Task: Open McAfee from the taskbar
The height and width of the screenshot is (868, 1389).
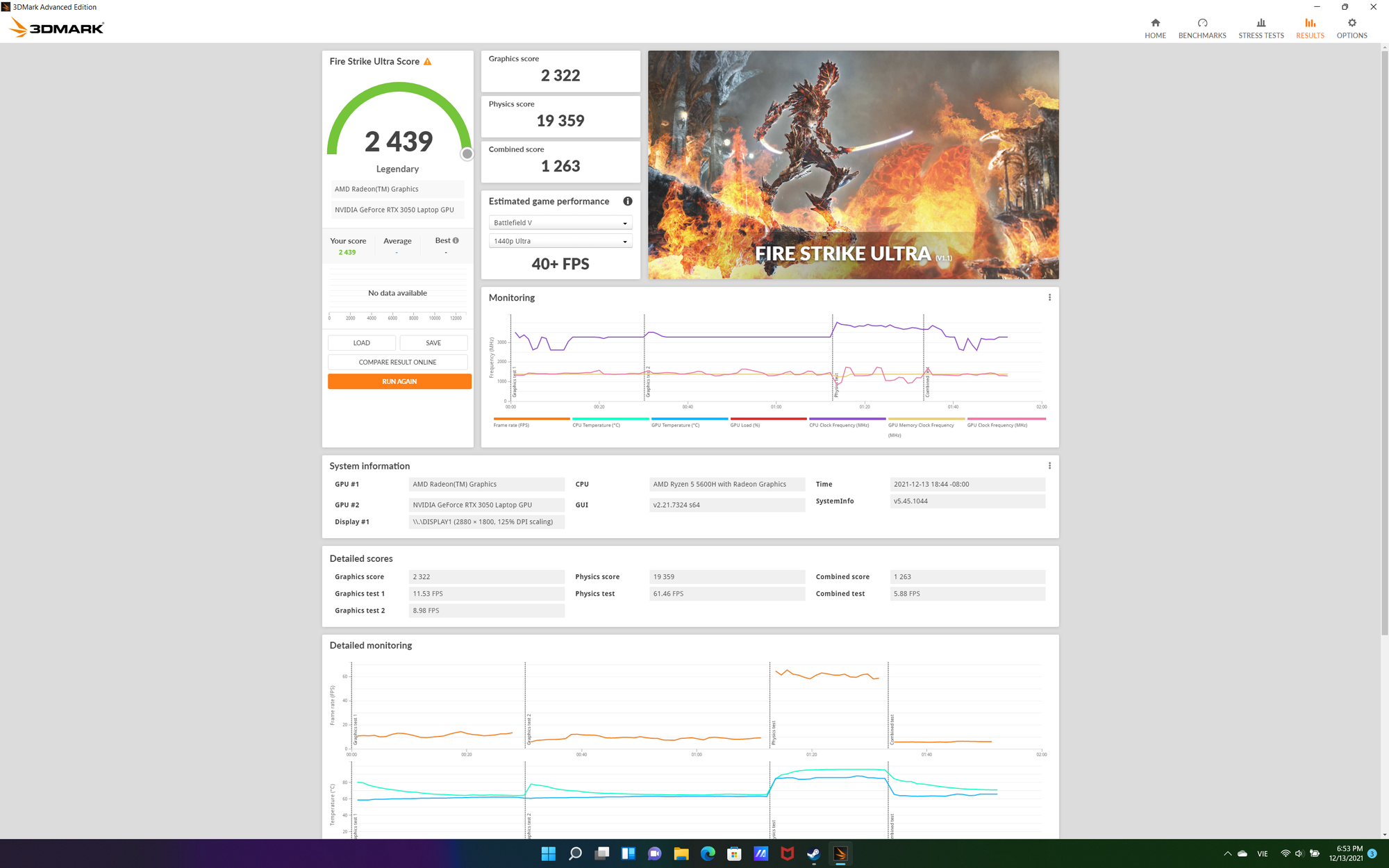Action: click(787, 853)
